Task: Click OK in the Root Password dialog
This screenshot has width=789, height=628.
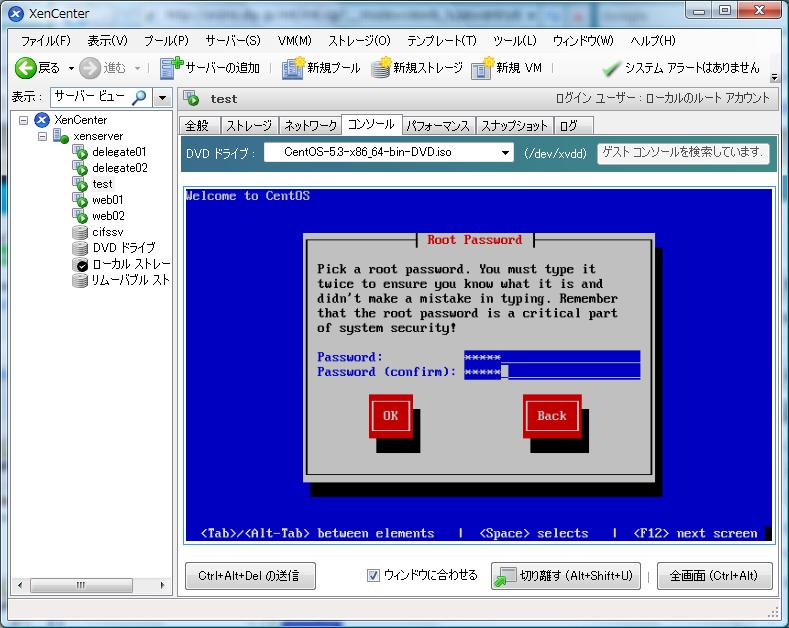Action: point(390,416)
